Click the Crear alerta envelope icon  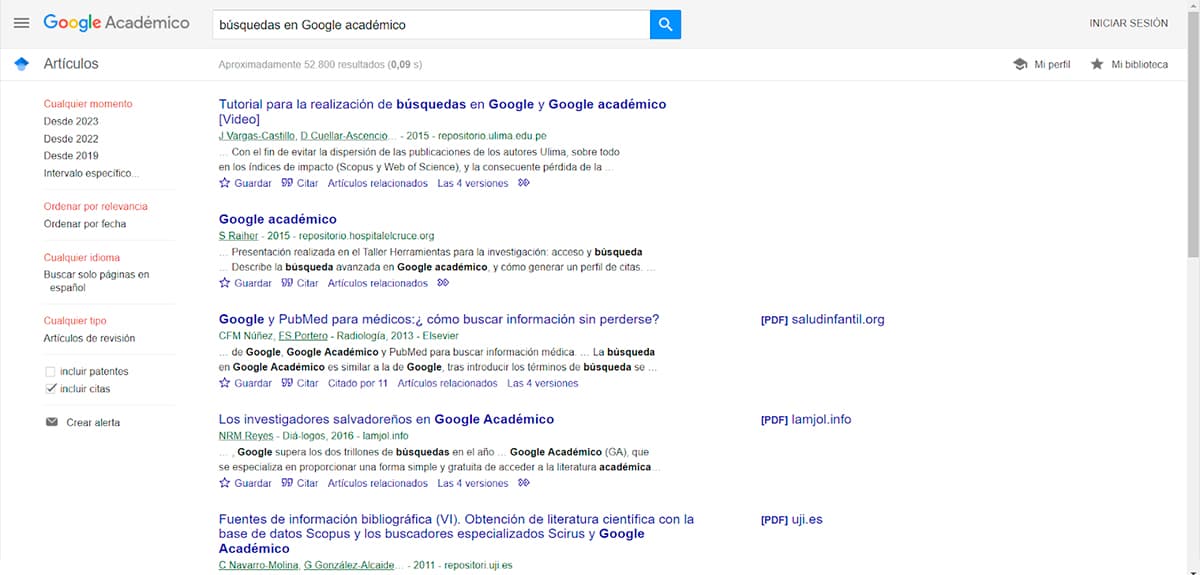[x=52, y=422]
